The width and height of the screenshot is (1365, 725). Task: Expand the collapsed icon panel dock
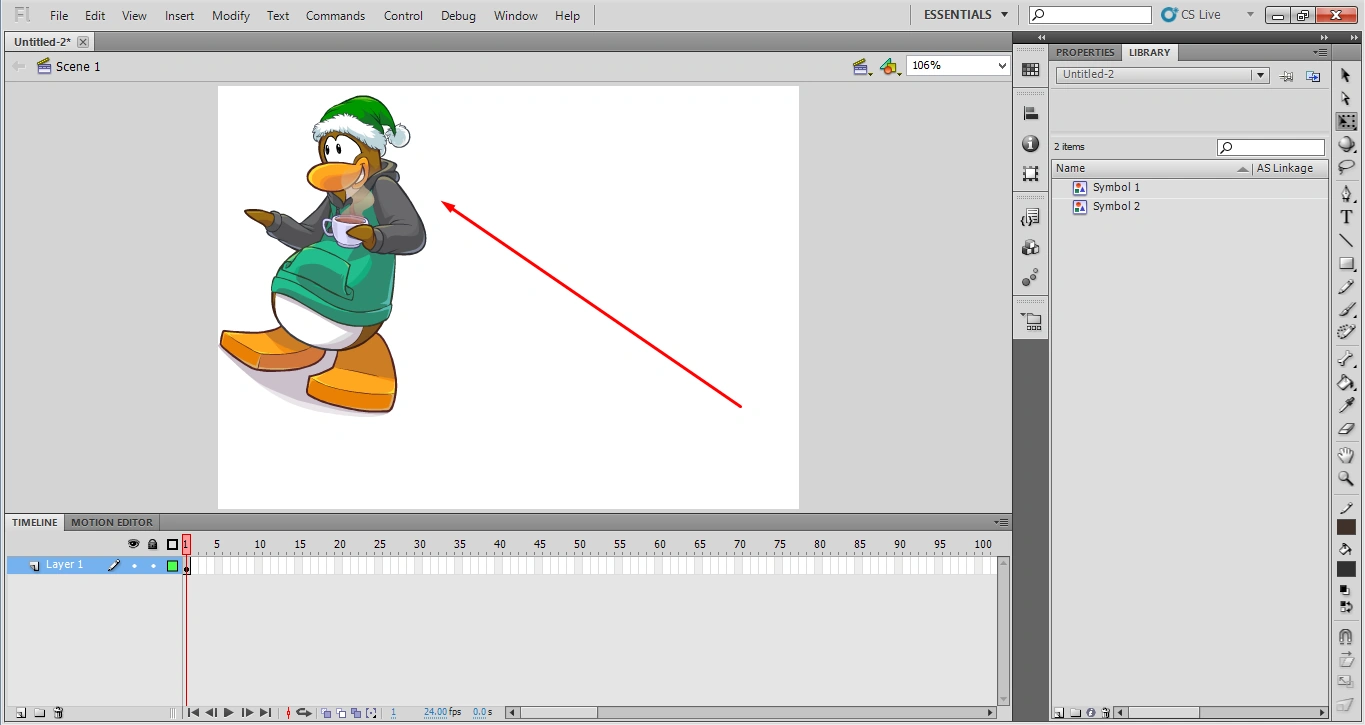(x=1041, y=38)
